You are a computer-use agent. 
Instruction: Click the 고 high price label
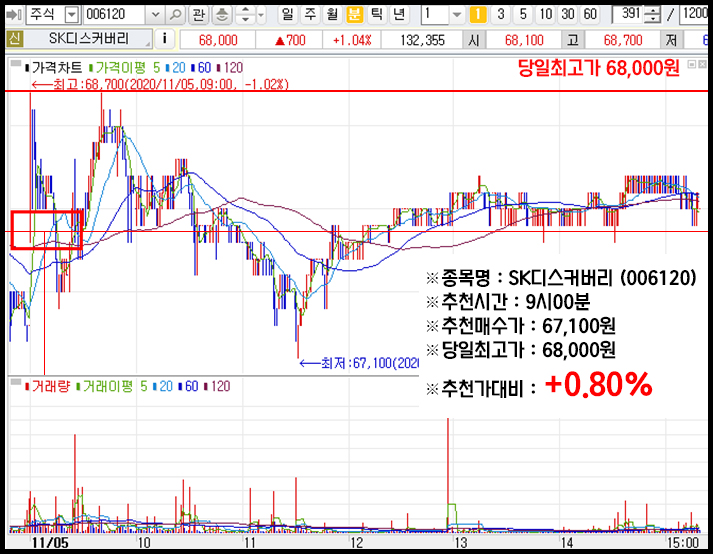click(x=572, y=40)
